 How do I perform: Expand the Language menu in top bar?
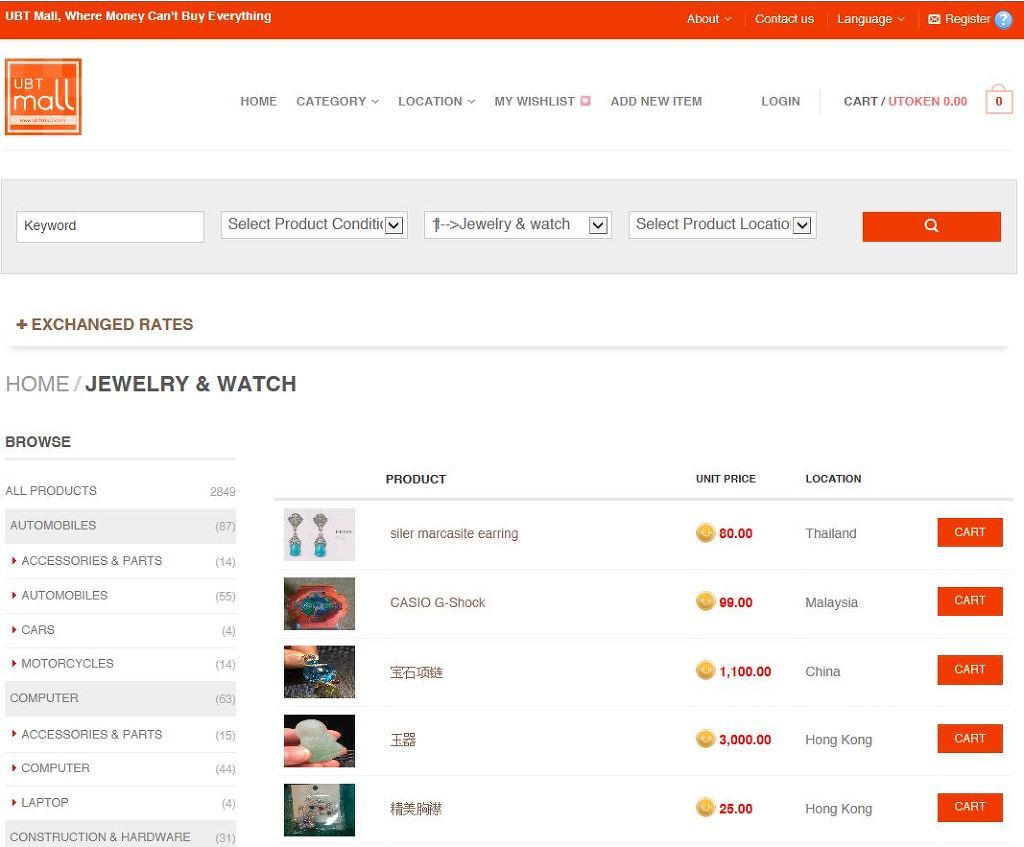tap(870, 19)
